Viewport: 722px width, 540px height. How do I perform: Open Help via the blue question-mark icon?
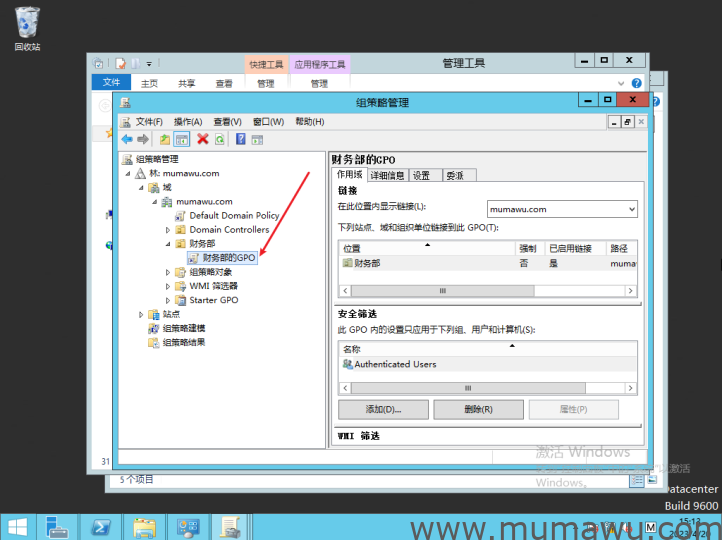(241, 139)
